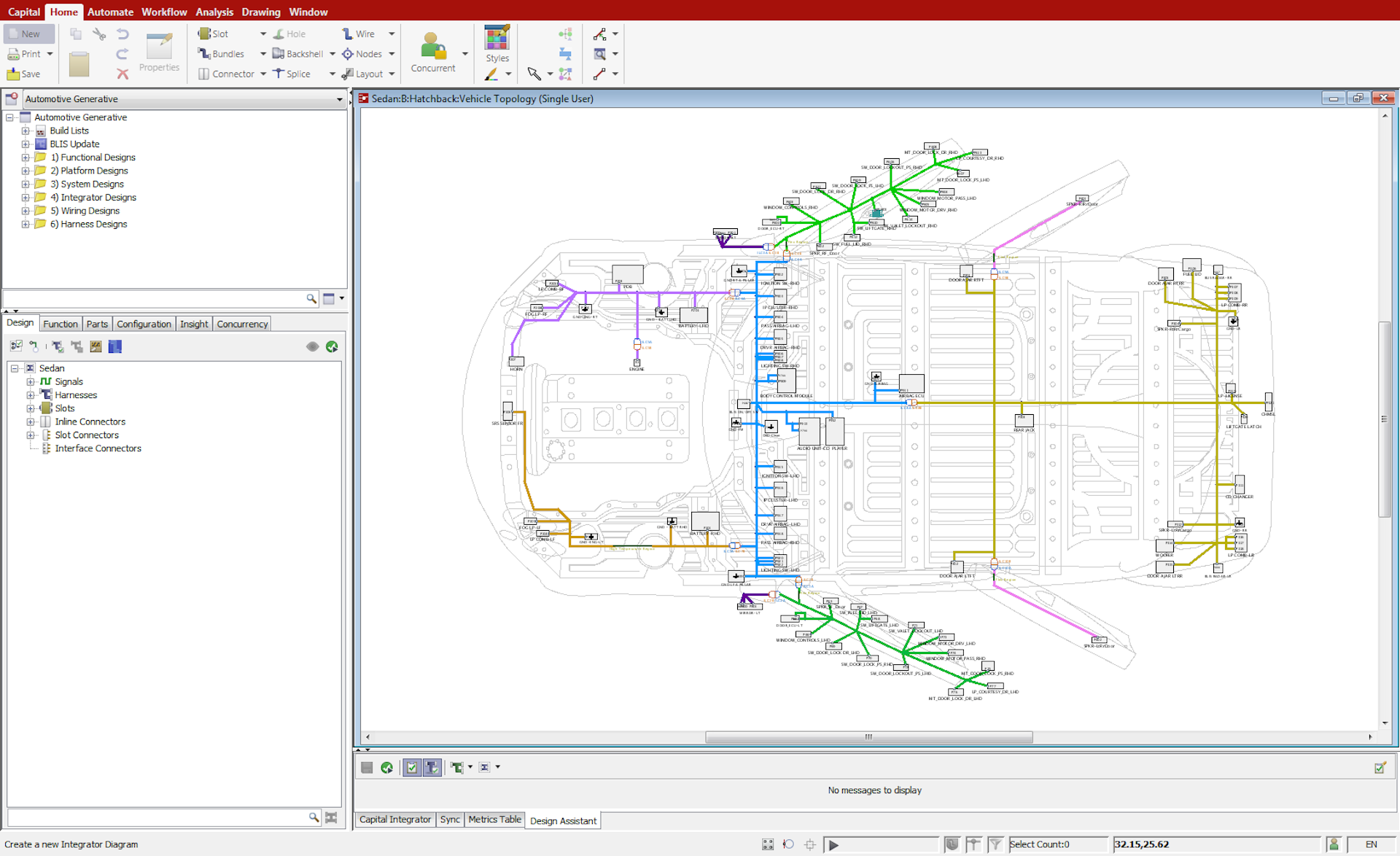1400x856 pixels.
Task: Click the Bundles tool
Action: 221,54
